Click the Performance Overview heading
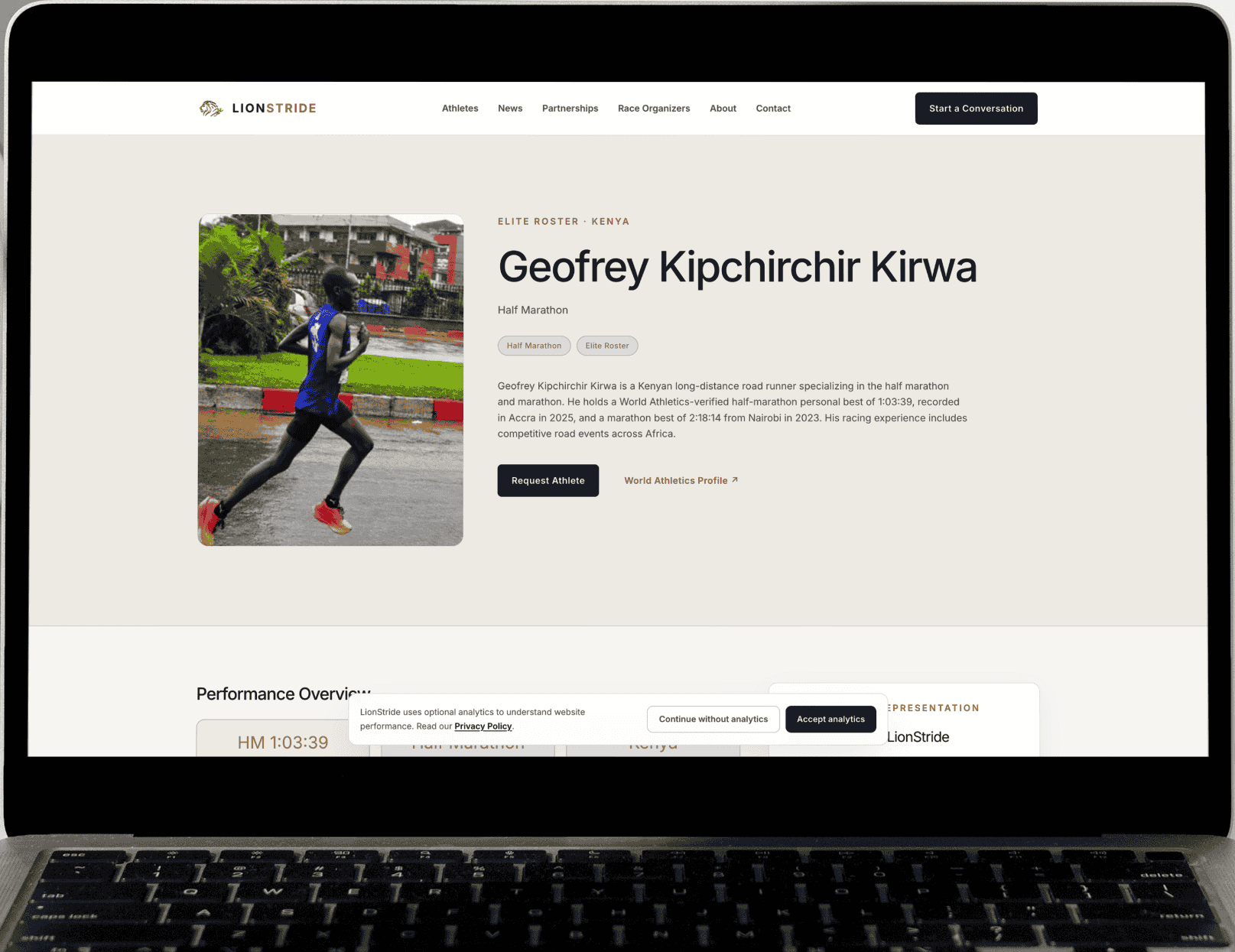Image resolution: width=1235 pixels, height=952 pixels. point(283,694)
